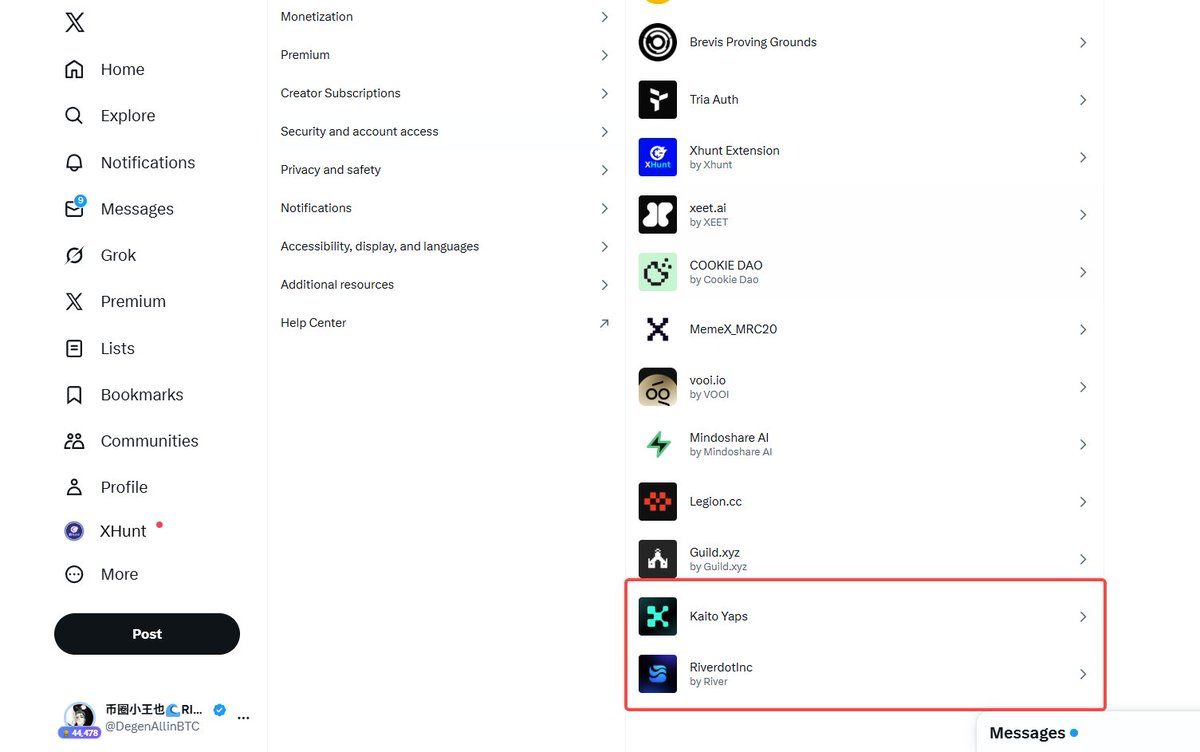
Task: Select the Kaito Yaps app name
Action: click(x=718, y=616)
